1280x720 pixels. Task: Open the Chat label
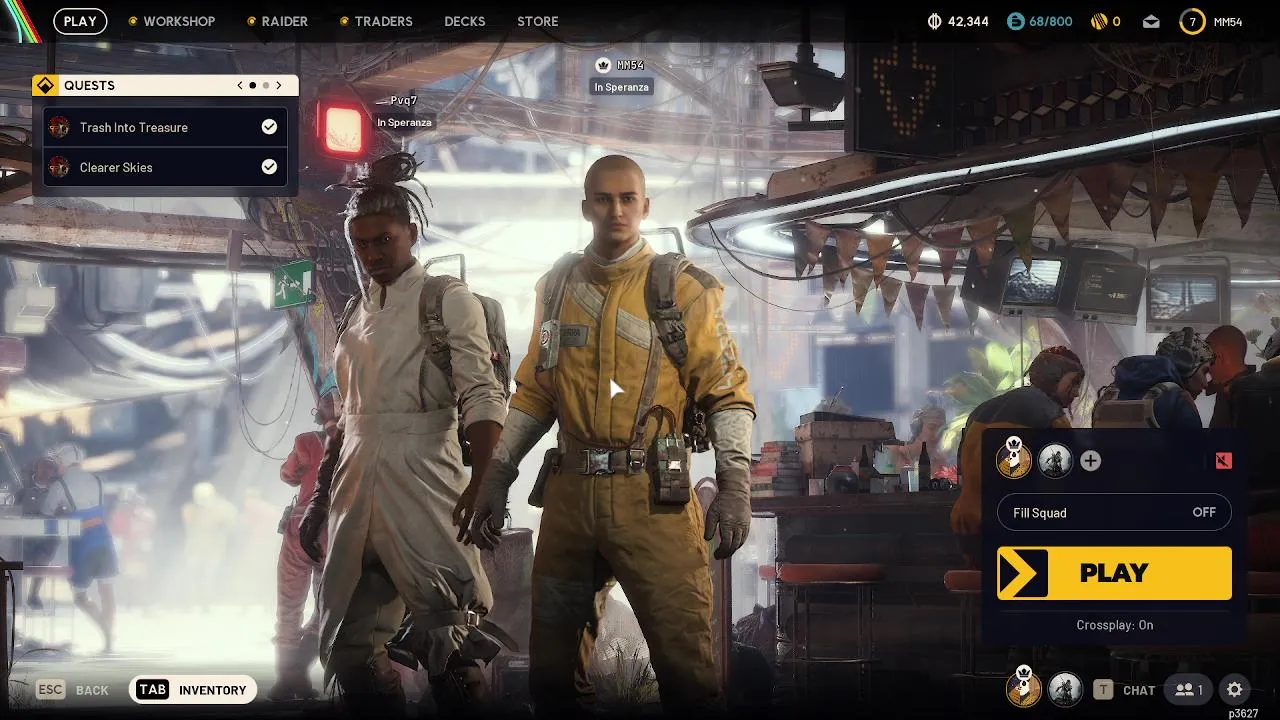pos(1139,690)
